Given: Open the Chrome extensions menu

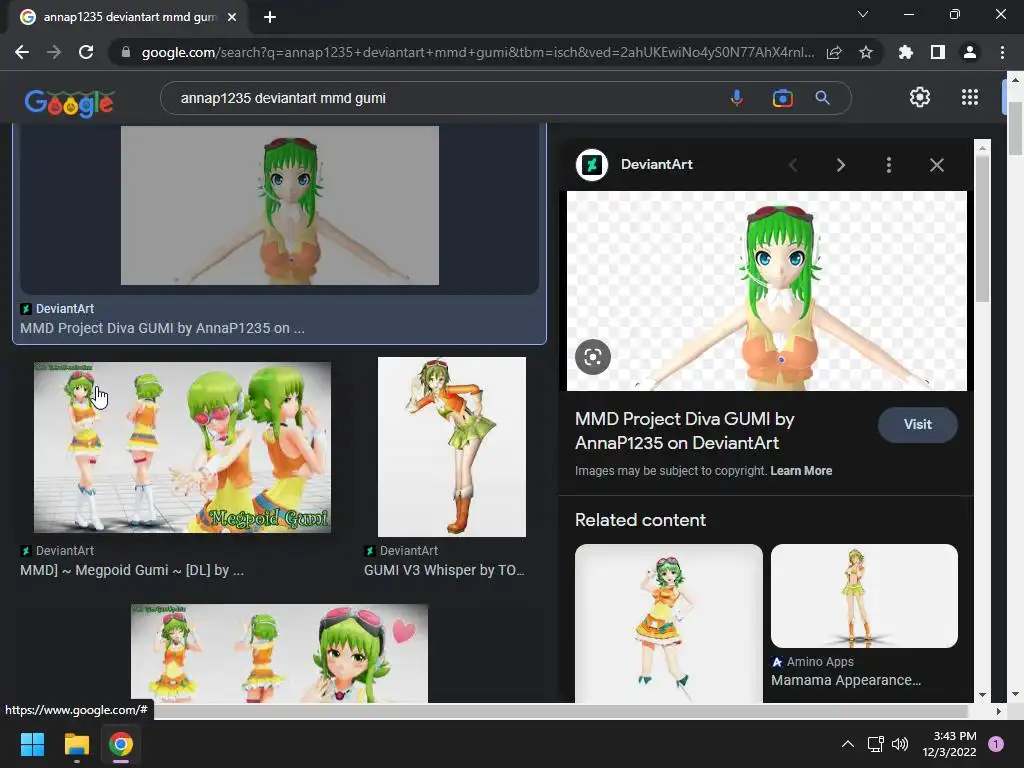Looking at the screenshot, I should (x=906, y=52).
